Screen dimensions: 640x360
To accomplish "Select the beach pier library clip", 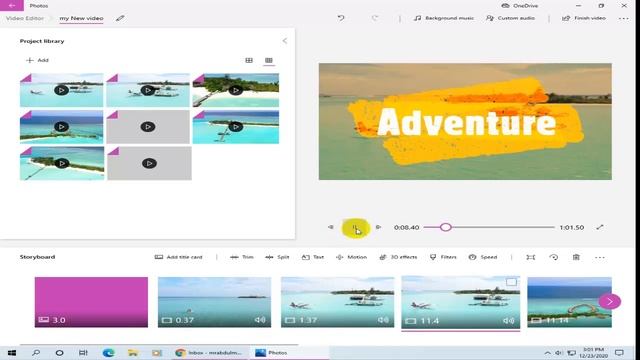I will [236, 90].
